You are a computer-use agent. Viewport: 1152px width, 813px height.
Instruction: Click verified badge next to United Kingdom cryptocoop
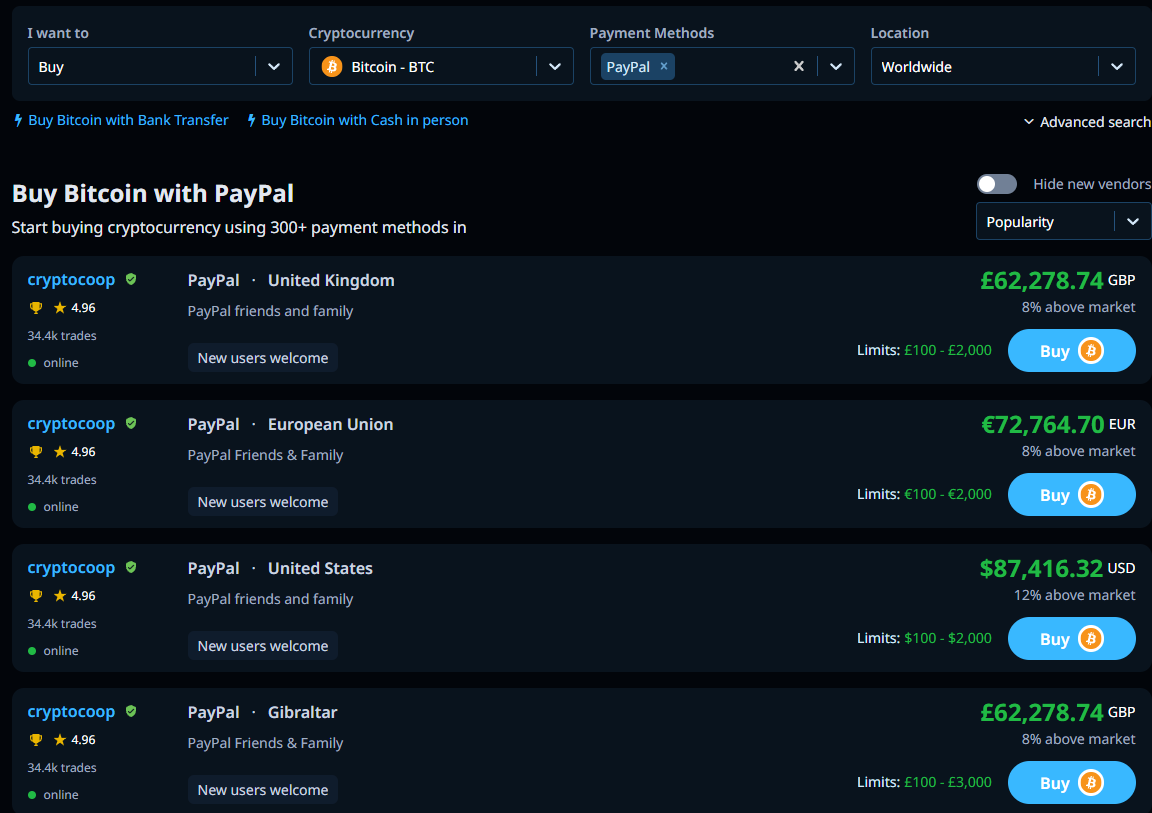(131, 279)
